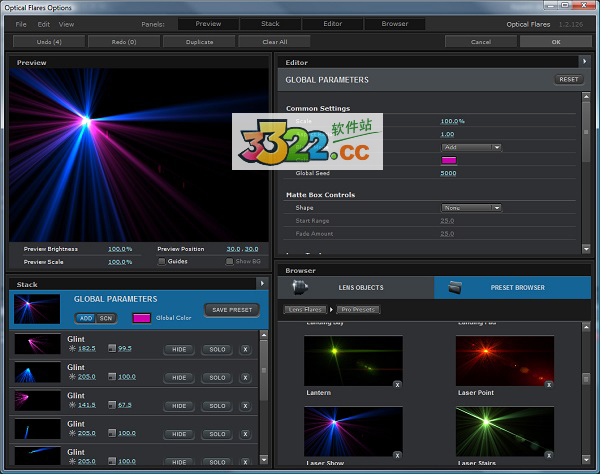The height and width of the screenshot is (474, 600).
Task: Solo the Glint with brightness 182.5
Action: 217,349
